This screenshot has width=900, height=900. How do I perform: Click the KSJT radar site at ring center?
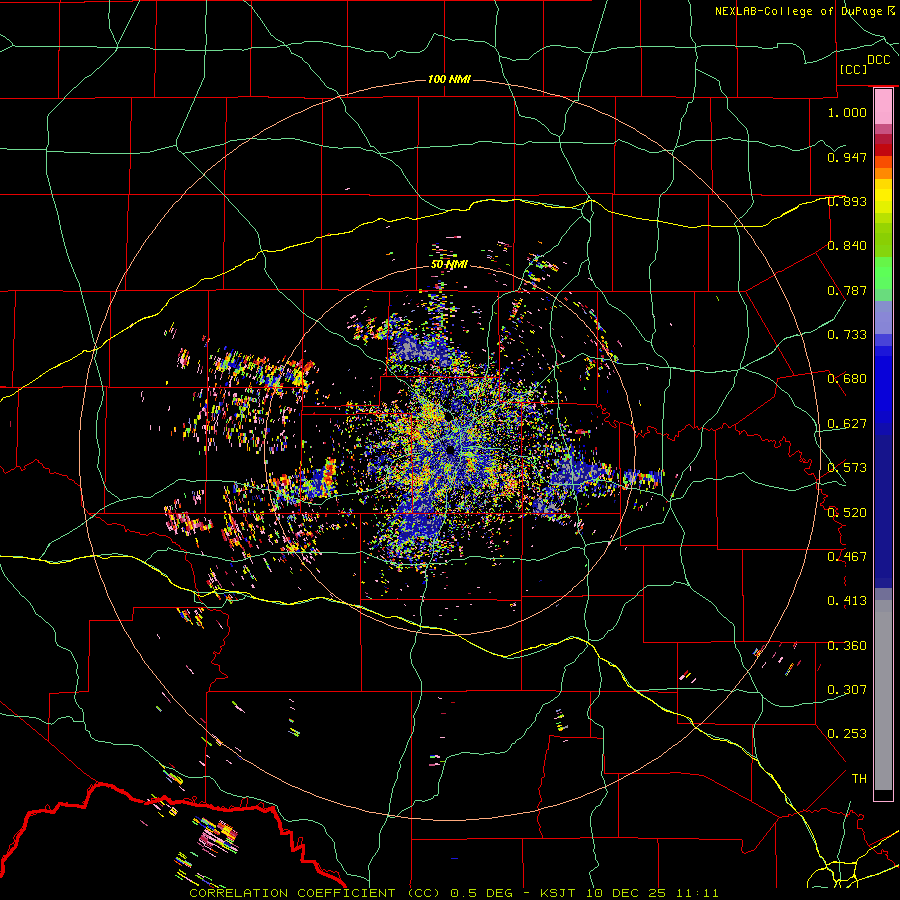[451, 450]
